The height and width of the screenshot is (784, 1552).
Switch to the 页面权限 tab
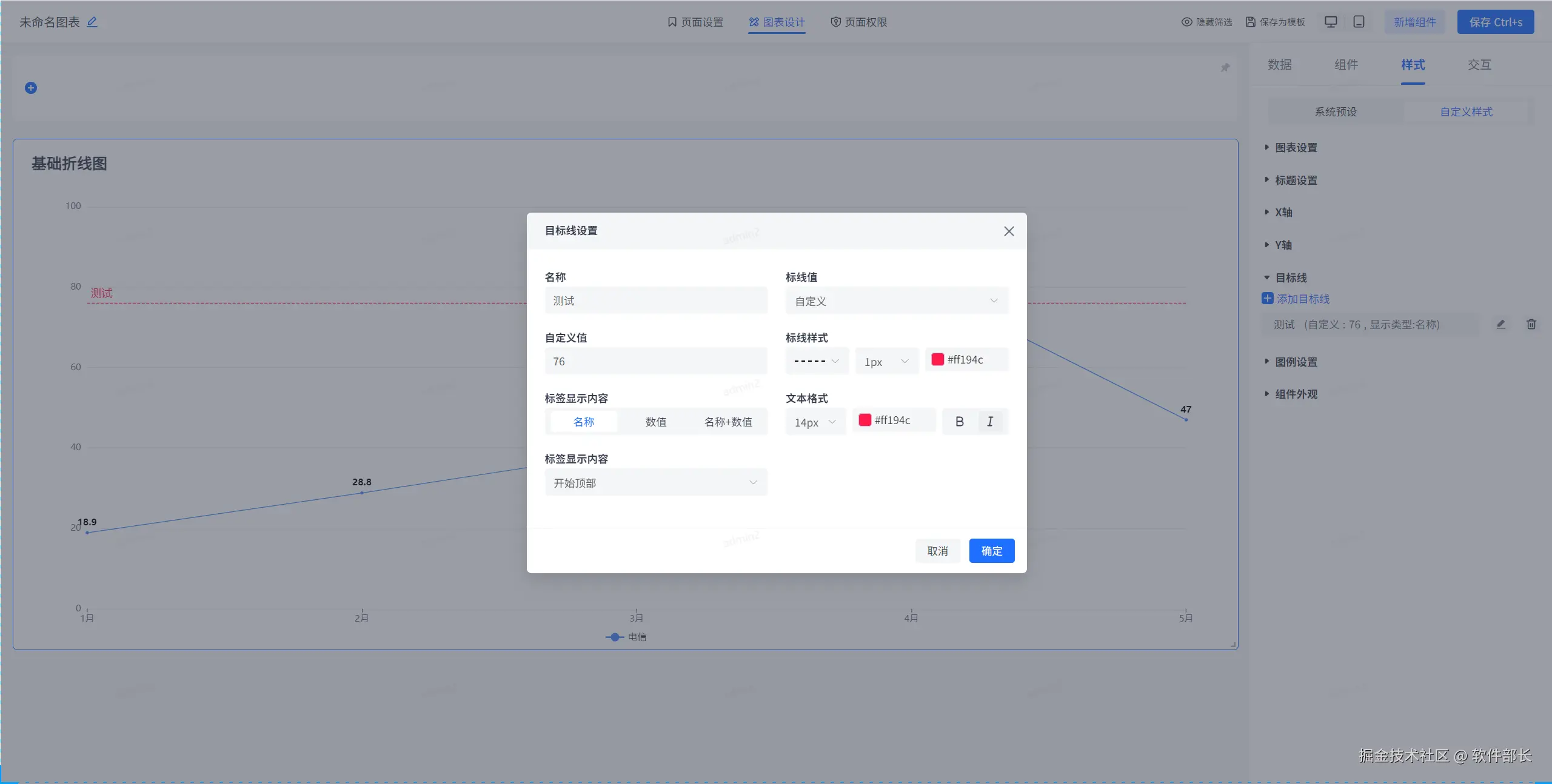[858, 22]
